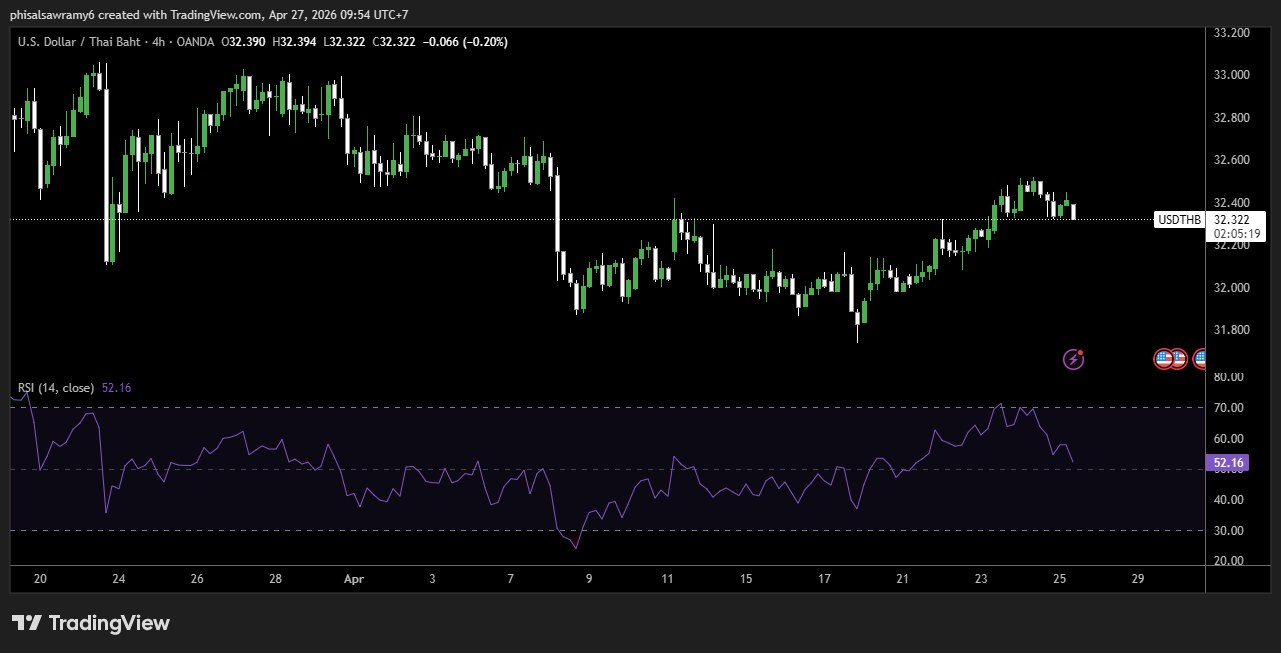This screenshot has width=1281, height=653.
Task: Select the RSI (14, close) indicator title
Action: pyautogui.click(x=56, y=388)
